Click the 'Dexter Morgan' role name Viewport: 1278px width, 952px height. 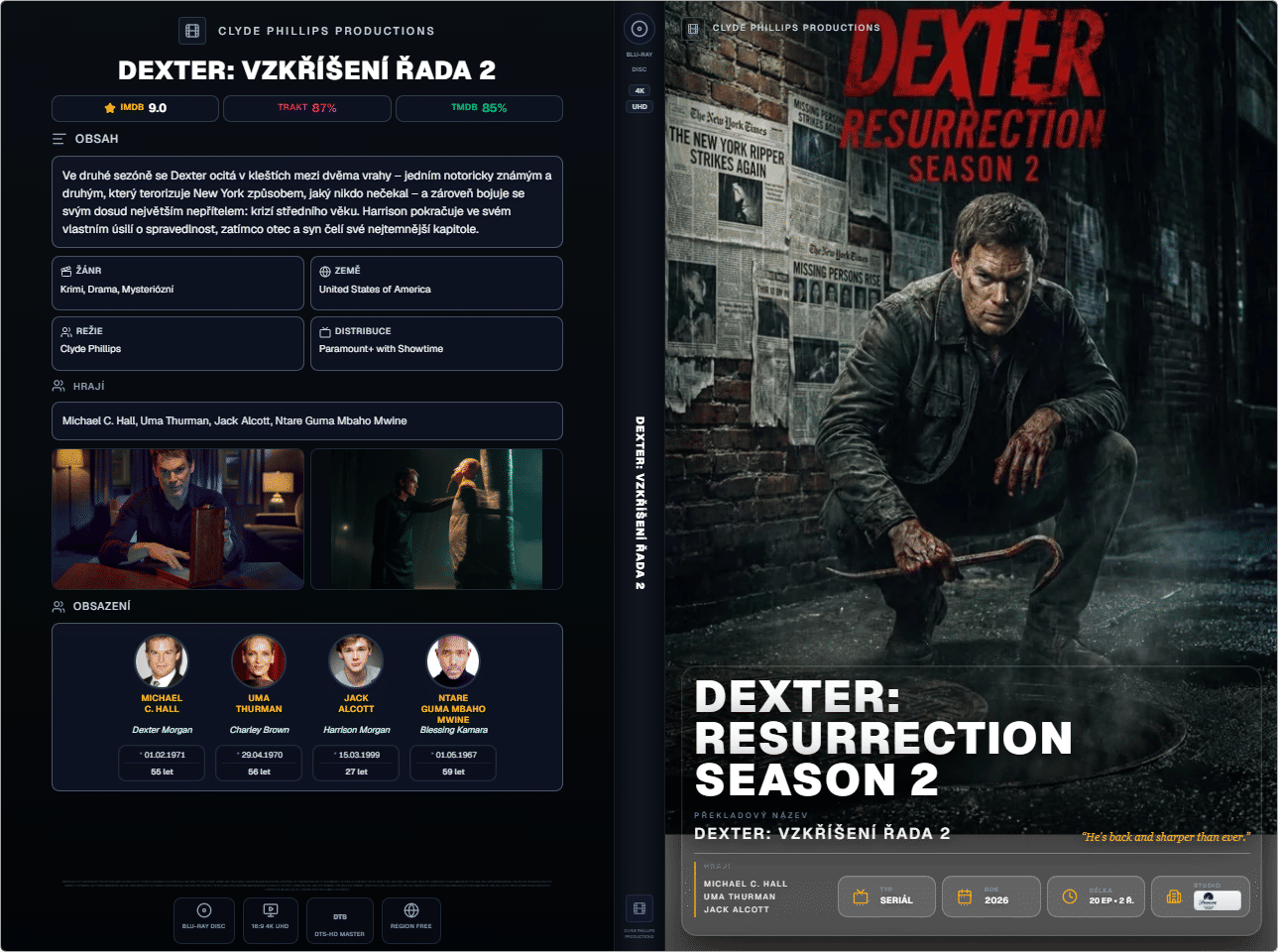pos(162,730)
